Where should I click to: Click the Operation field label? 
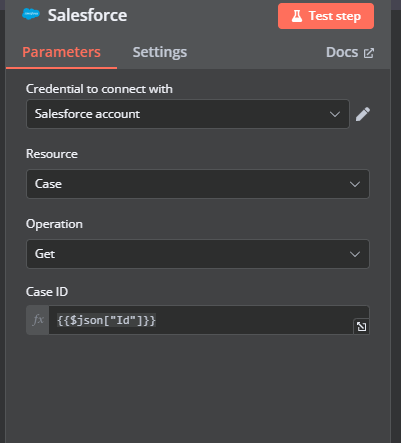pos(54,224)
